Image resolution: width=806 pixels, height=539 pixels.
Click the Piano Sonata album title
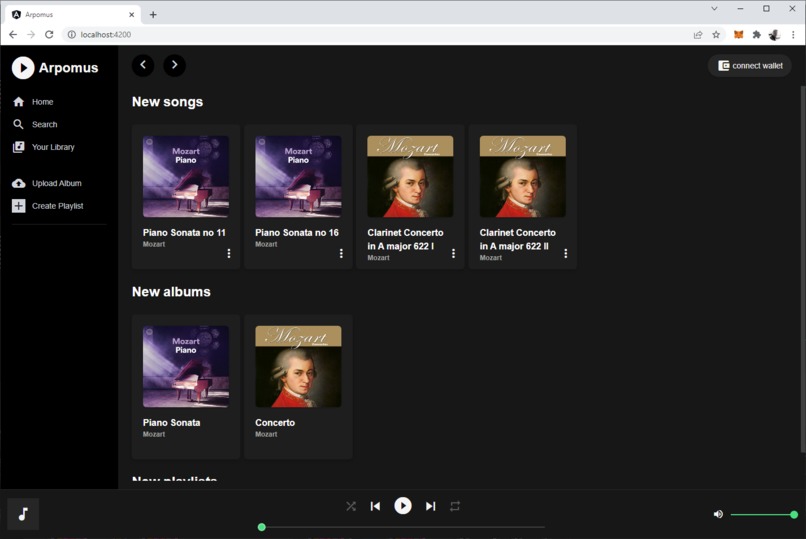point(171,423)
